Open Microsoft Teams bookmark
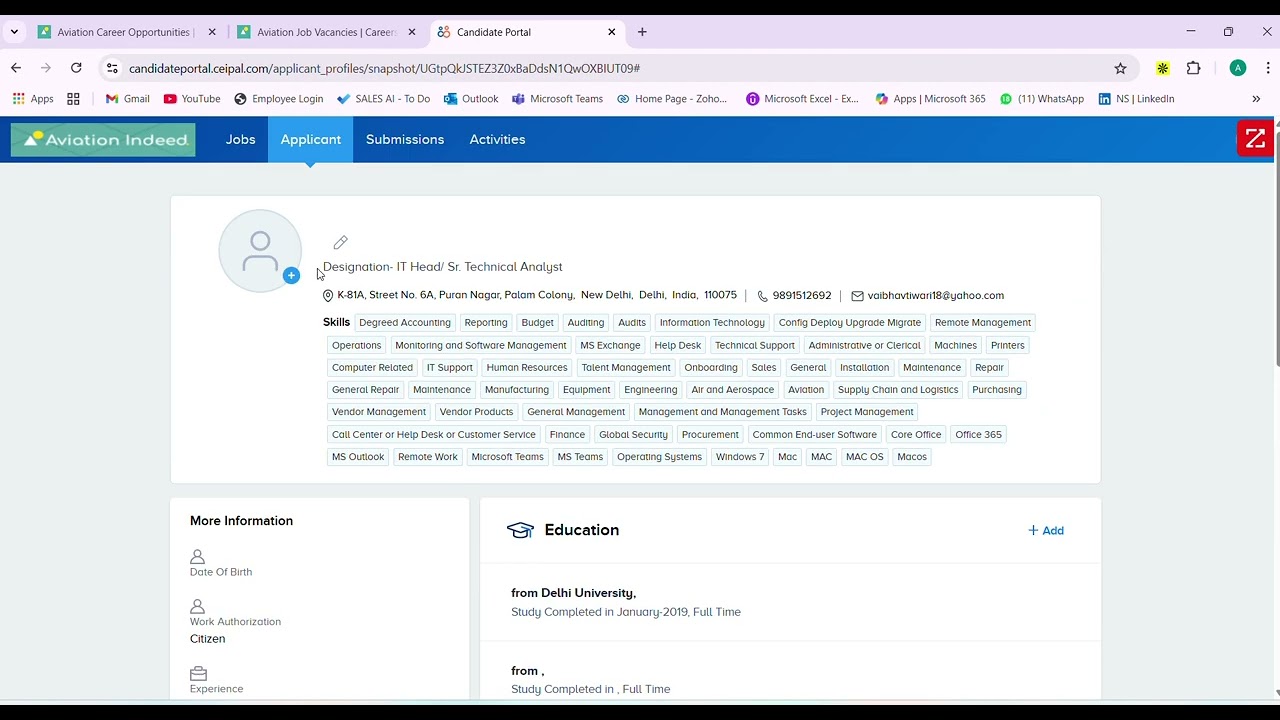 pos(557,99)
